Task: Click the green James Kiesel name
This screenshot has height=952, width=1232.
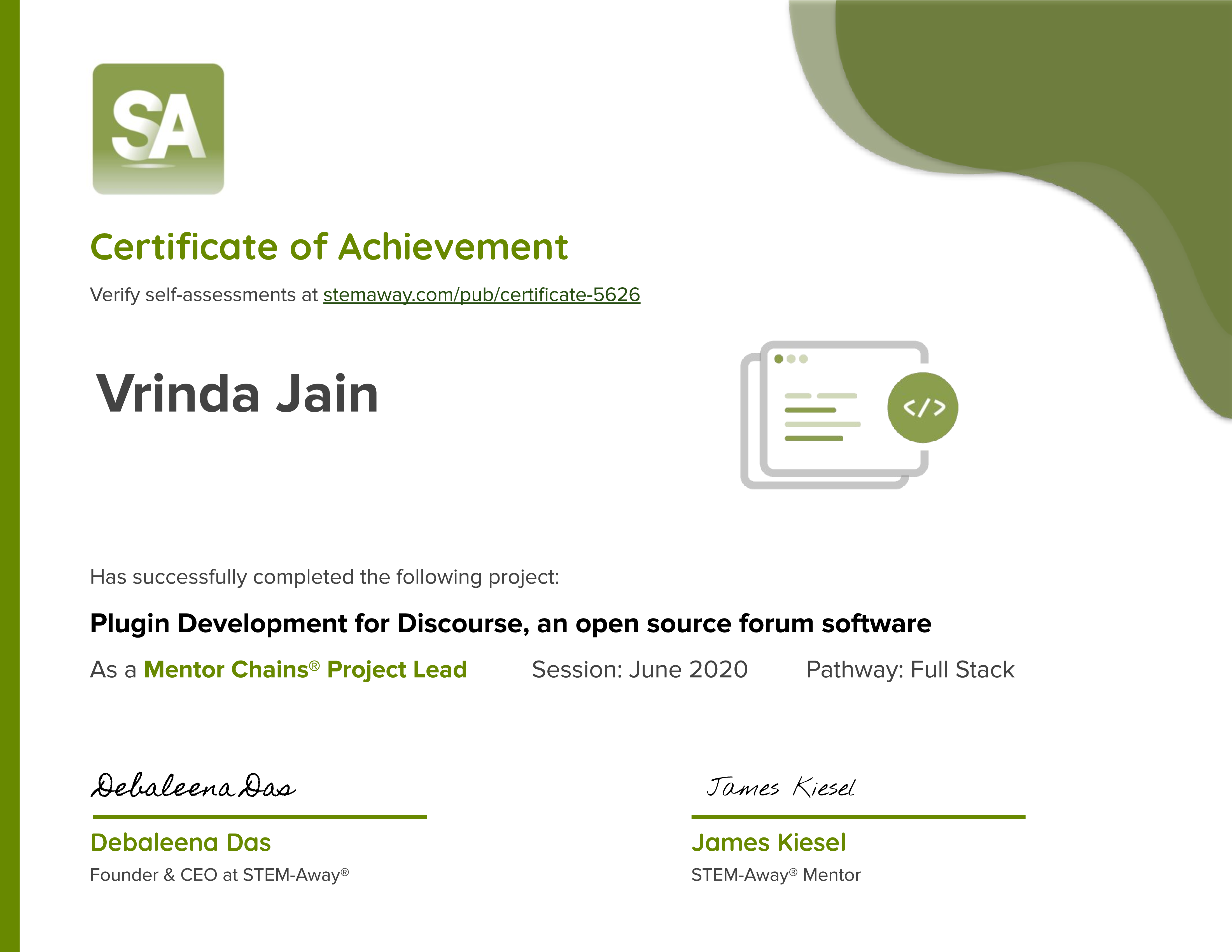Action: coord(768,843)
